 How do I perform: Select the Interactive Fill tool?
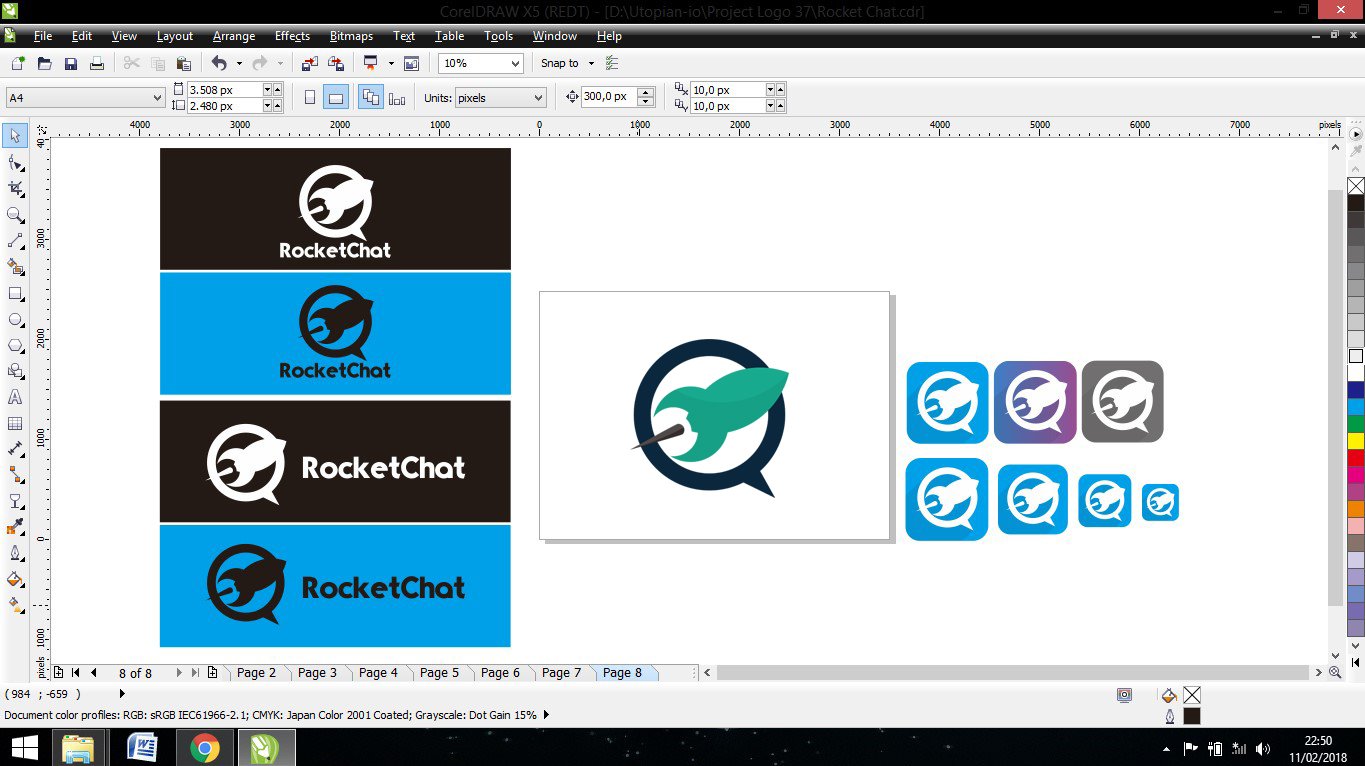click(15, 605)
